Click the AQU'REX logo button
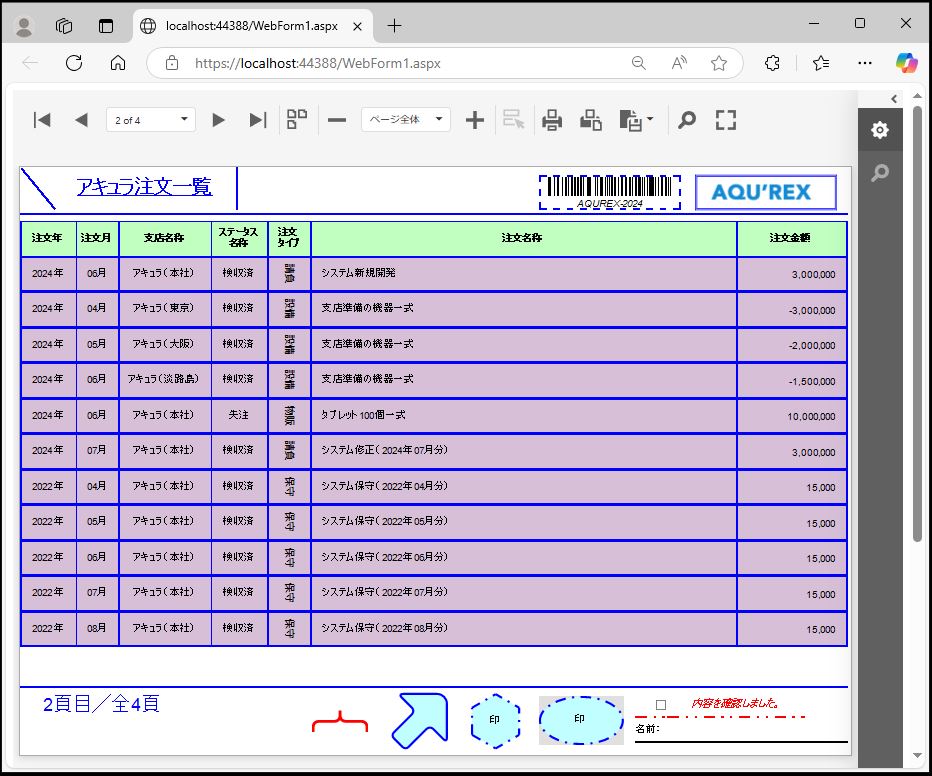Image resolution: width=932 pixels, height=776 pixels. [766, 192]
